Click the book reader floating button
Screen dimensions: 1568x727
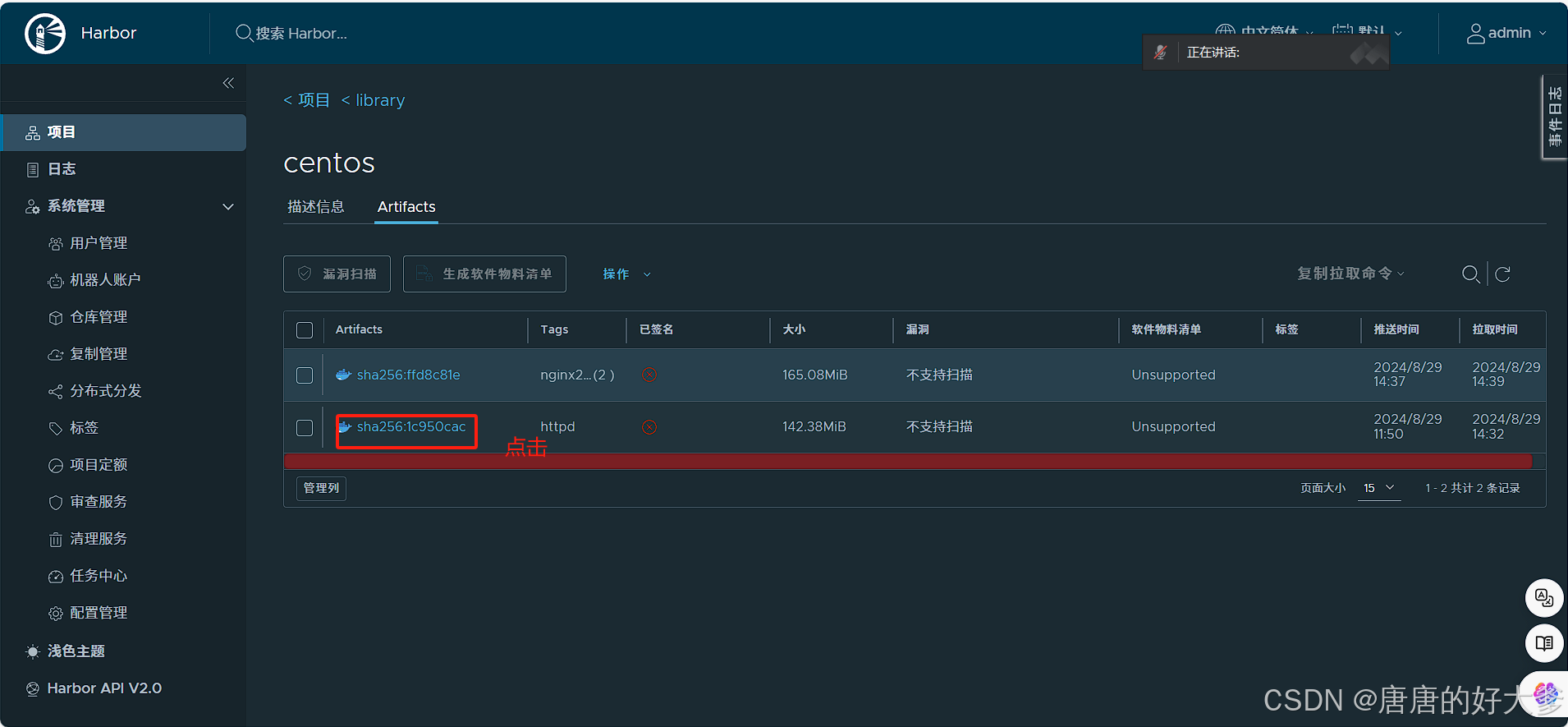pyautogui.click(x=1544, y=642)
